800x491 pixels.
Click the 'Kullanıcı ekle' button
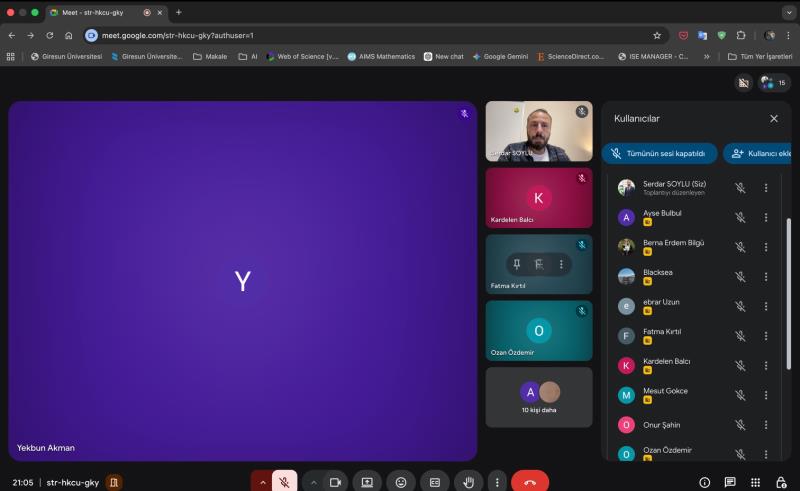tap(760, 153)
